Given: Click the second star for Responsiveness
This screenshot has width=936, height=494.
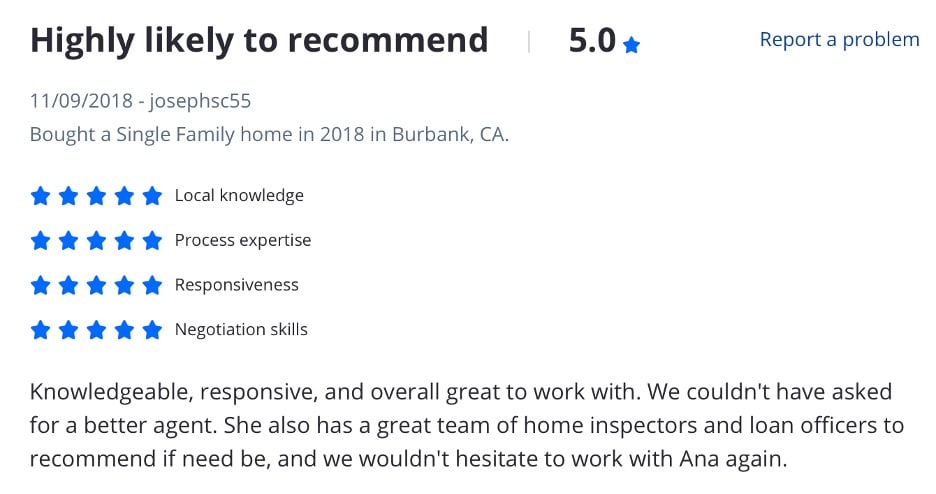Looking at the screenshot, I should (68, 286).
